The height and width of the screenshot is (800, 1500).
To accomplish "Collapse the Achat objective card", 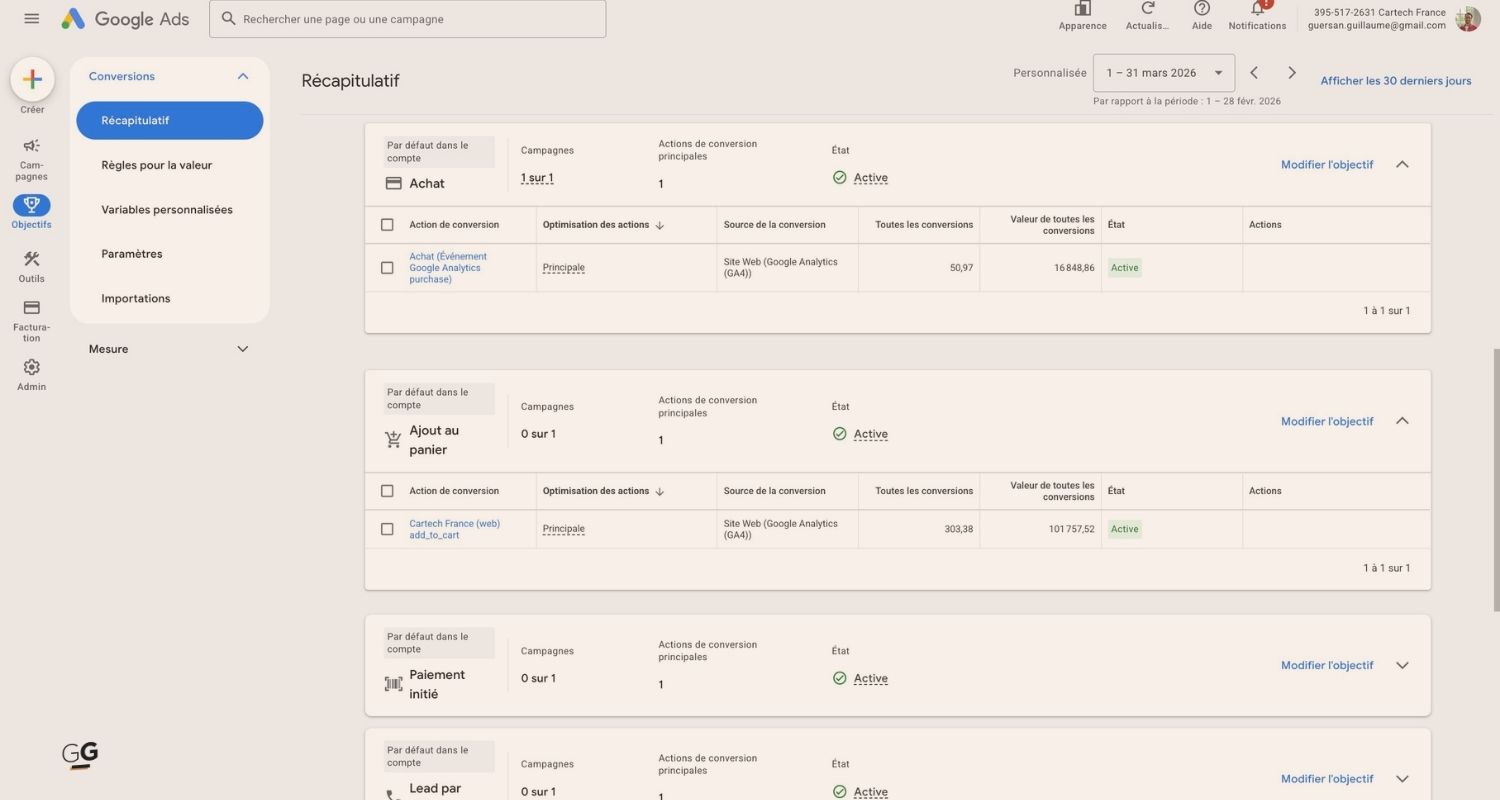I will pos(1402,164).
